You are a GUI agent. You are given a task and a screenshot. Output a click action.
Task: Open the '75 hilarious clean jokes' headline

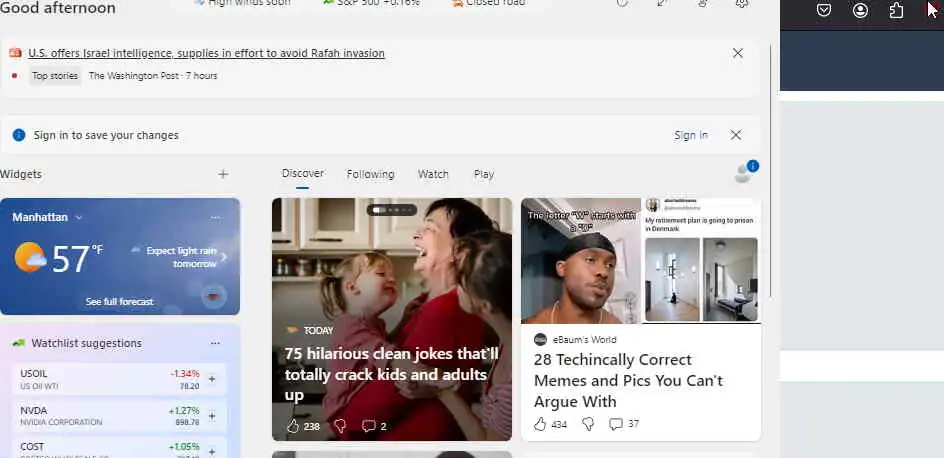(x=391, y=374)
